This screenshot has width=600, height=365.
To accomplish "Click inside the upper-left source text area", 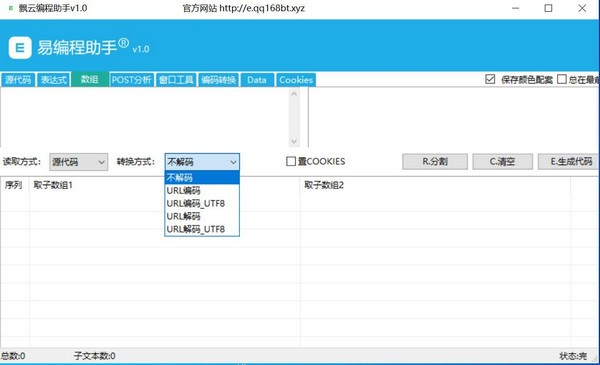I will pyautogui.click(x=145, y=117).
